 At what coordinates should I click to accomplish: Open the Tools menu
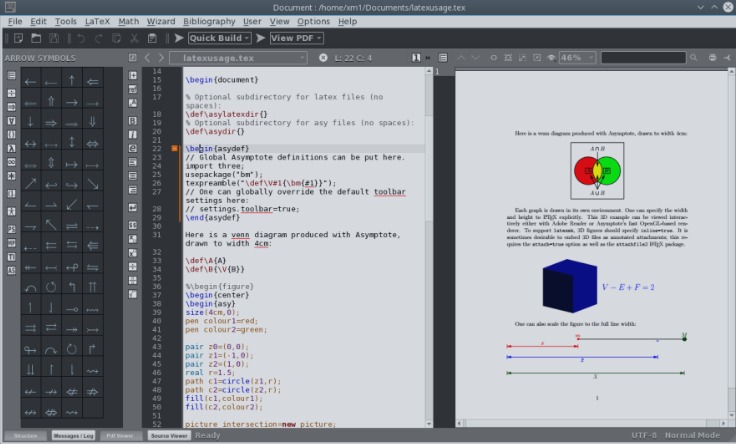pyautogui.click(x=66, y=21)
